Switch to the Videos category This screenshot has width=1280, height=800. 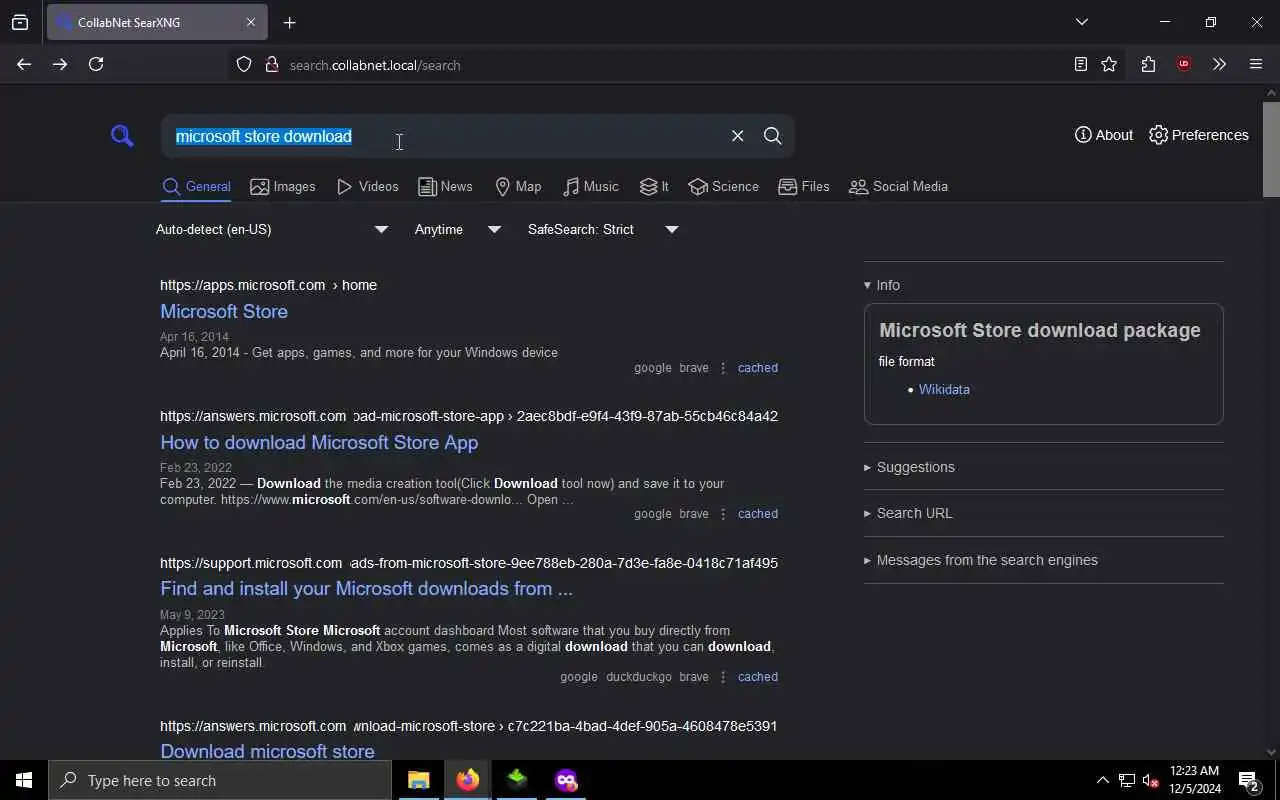point(367,187)
